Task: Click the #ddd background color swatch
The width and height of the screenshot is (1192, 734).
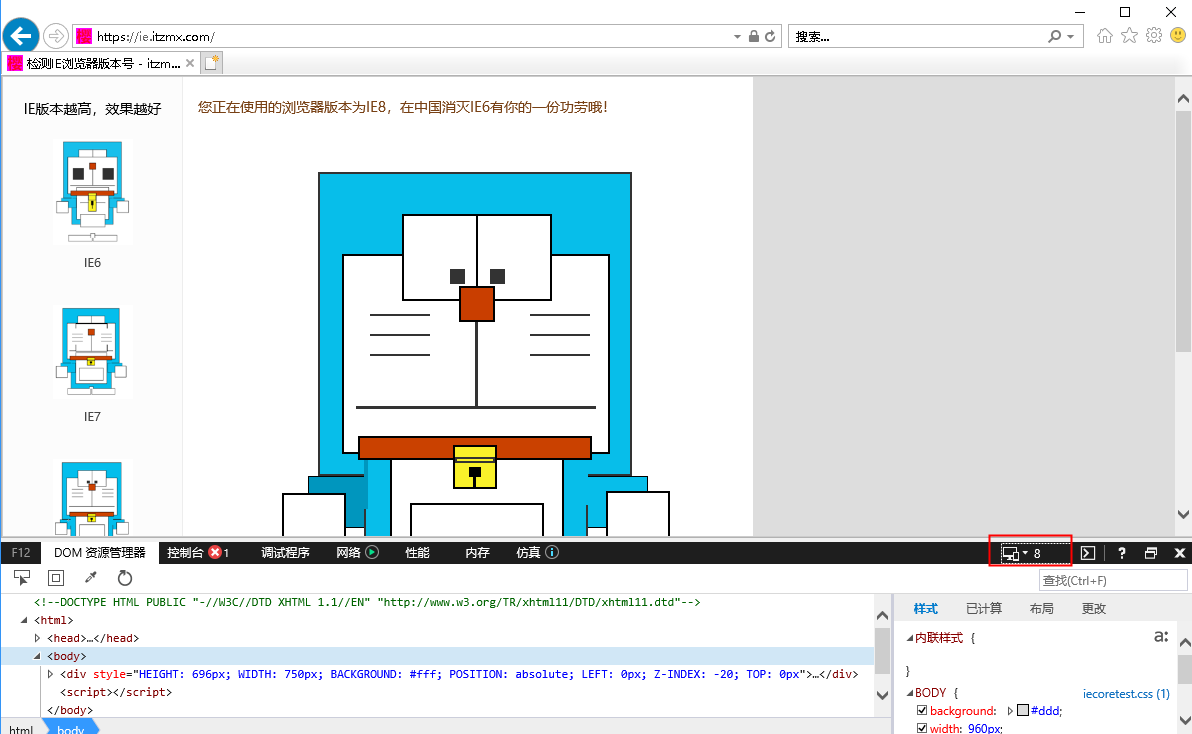Action: 1022,710
